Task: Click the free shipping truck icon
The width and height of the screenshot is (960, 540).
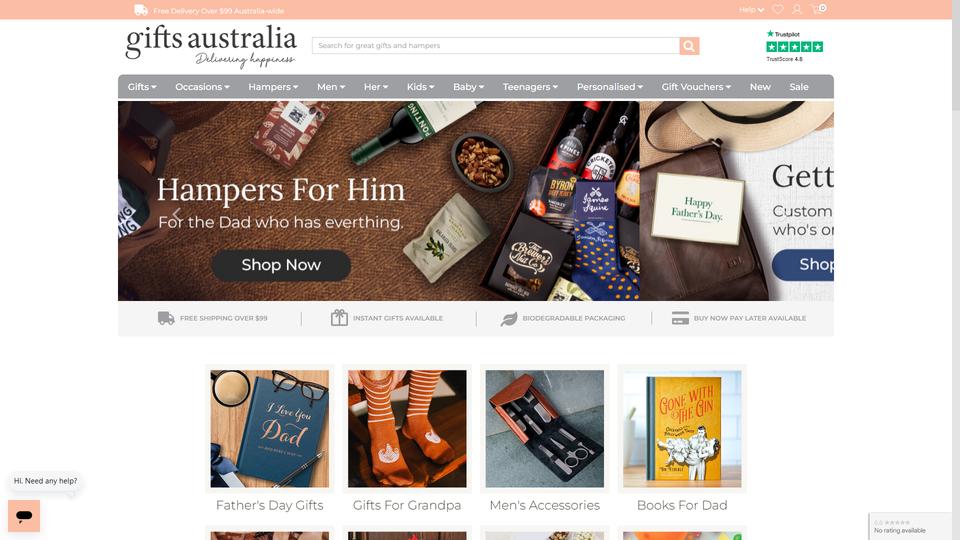Action: pos(166,318)
